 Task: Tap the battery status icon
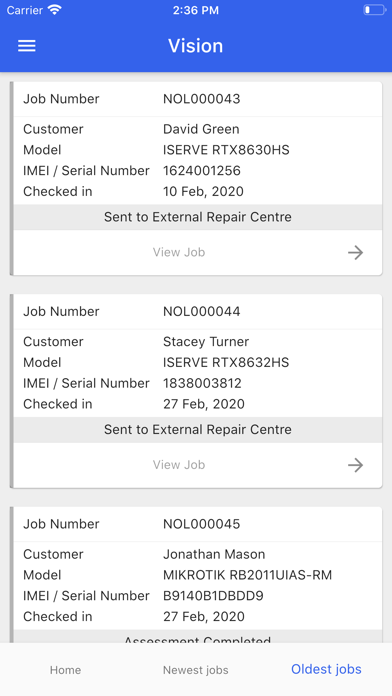(x=374, y=10)
